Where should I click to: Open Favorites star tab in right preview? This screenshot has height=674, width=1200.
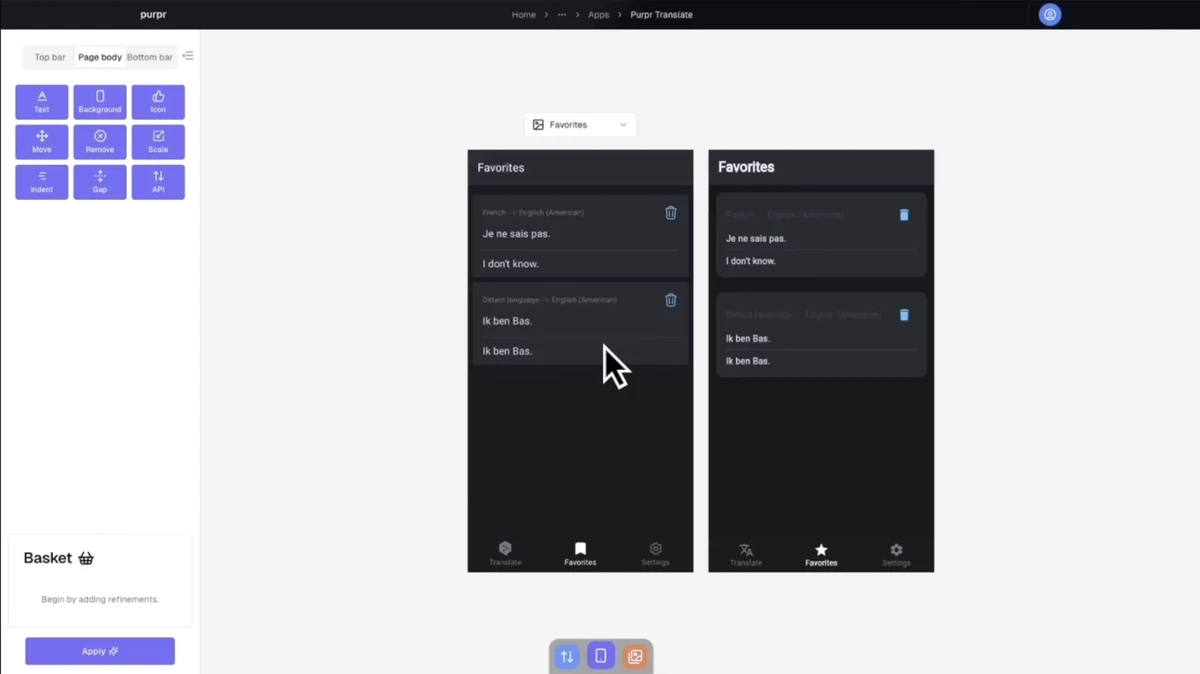pyautogui.click(x=821, y=555)
